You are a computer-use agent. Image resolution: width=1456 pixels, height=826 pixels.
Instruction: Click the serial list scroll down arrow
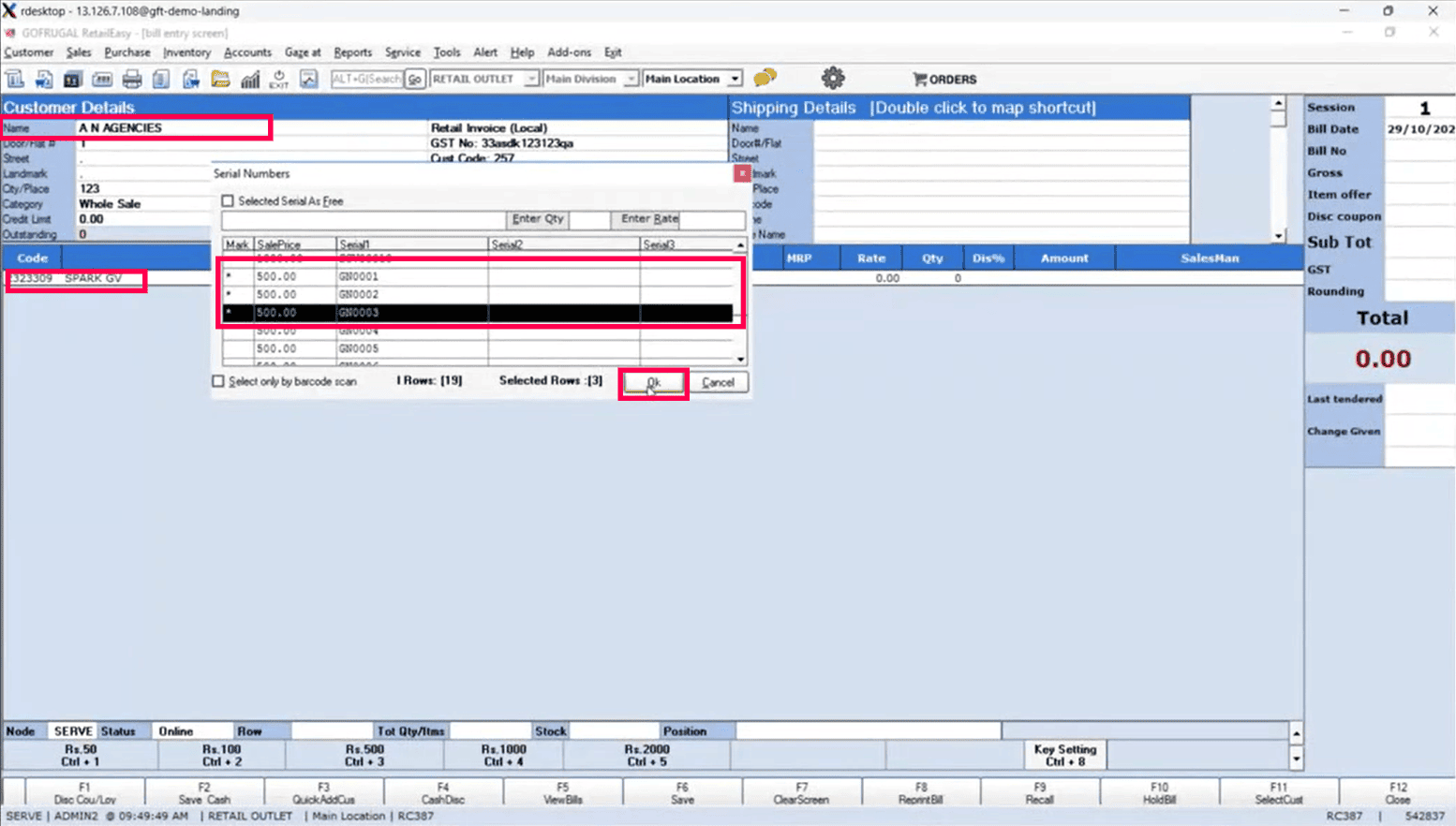740,359
